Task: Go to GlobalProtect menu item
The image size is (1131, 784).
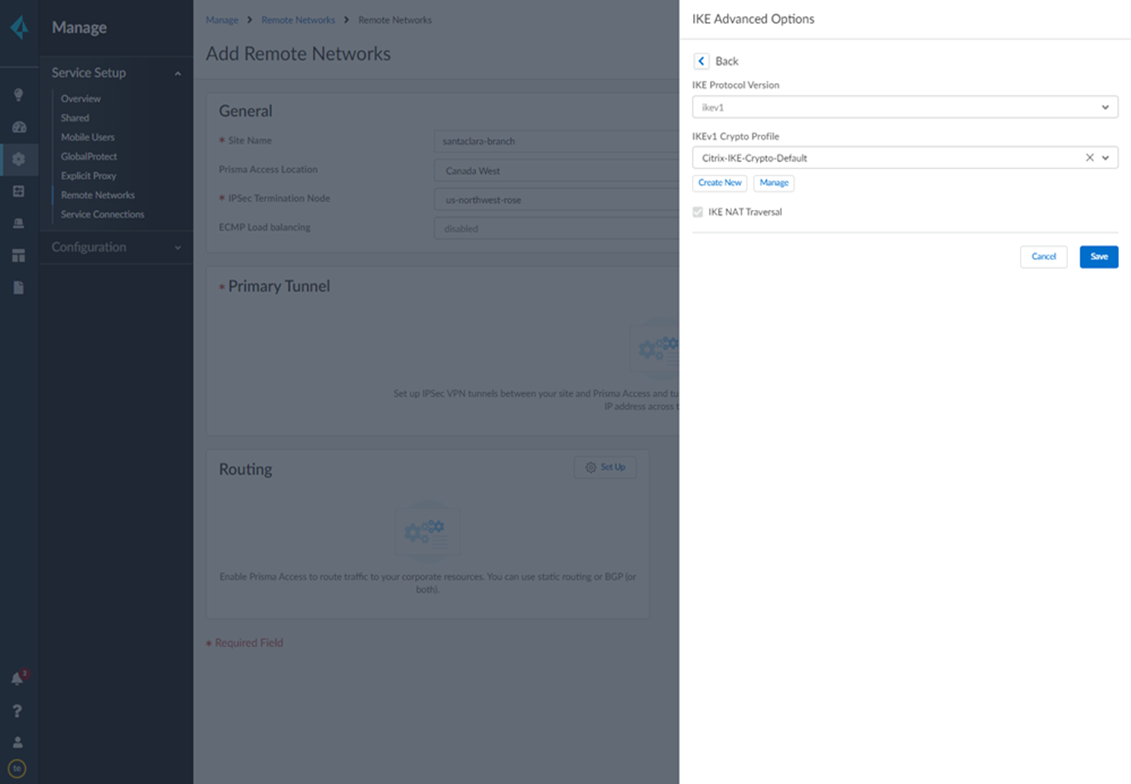Action: point(89,156)
